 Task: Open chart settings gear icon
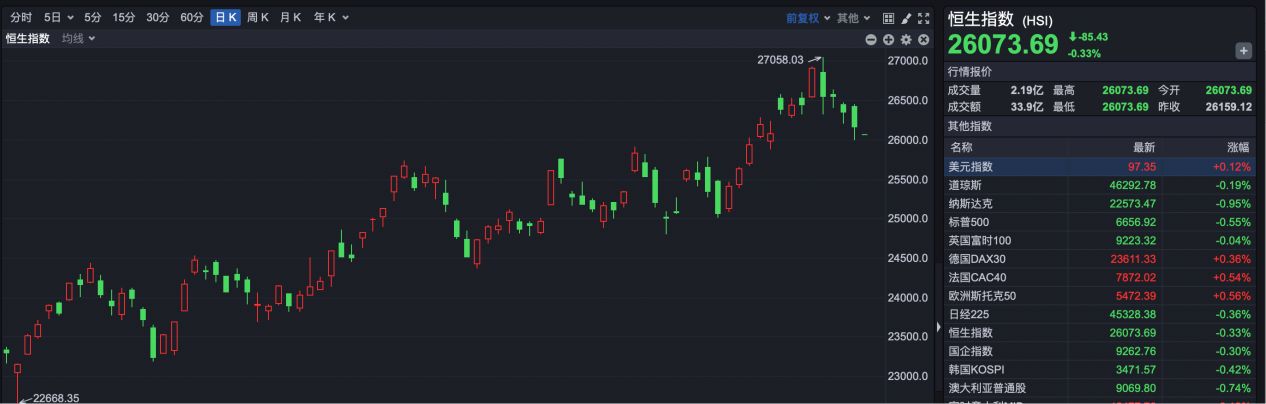[x=906, y=39]
